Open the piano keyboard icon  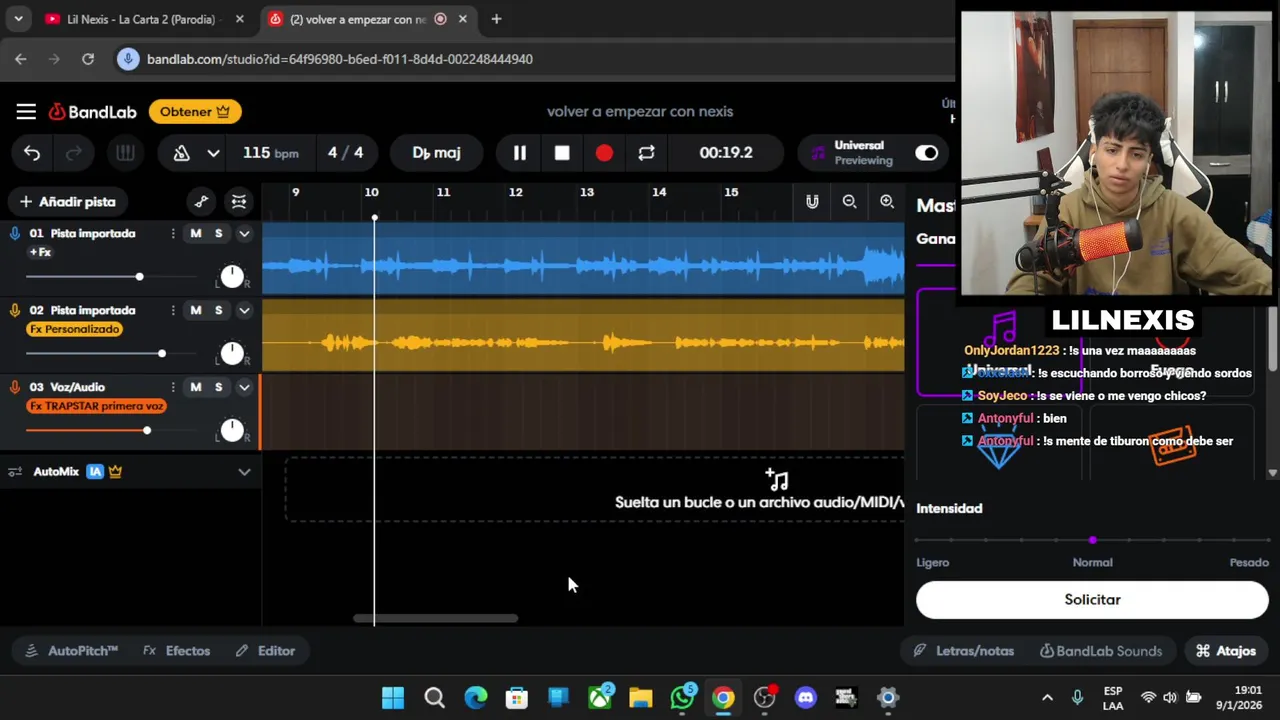coord(125,153)
